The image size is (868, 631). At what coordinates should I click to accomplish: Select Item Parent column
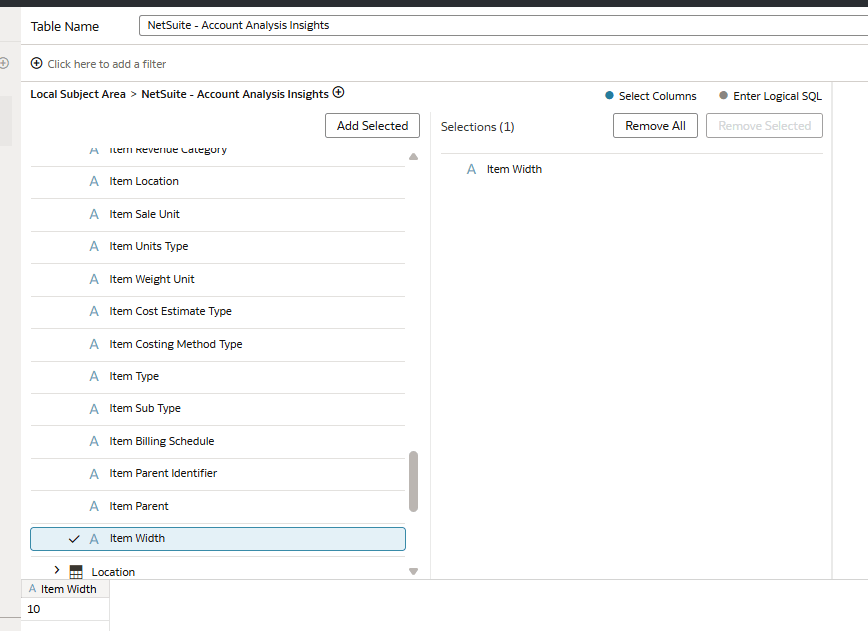pyautogui.click(x=218, y=506)
